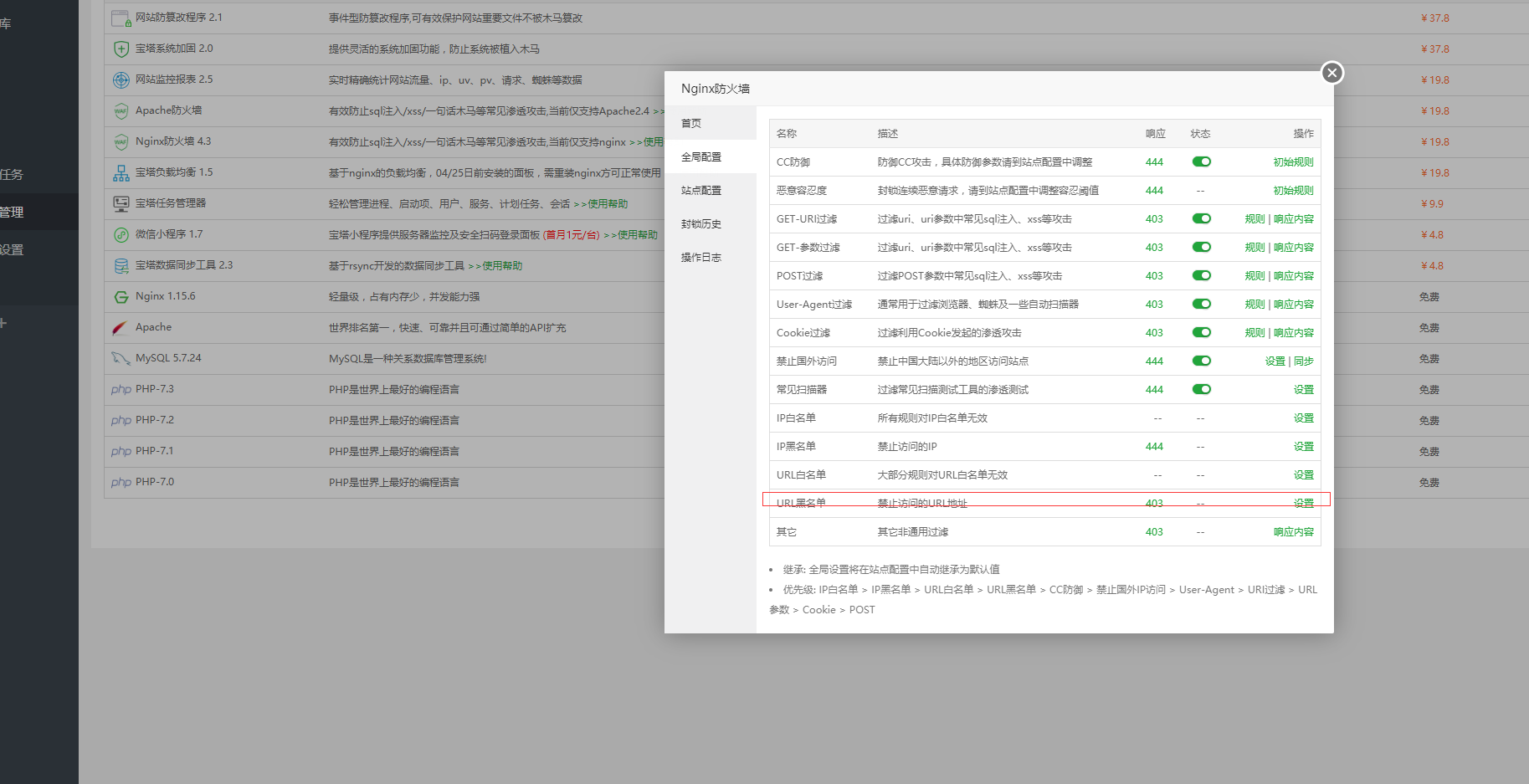The image size is (1529, 784).
Task: Click 免费 label in MySQL 5.7.24 row
Action: click(1429, 359)
